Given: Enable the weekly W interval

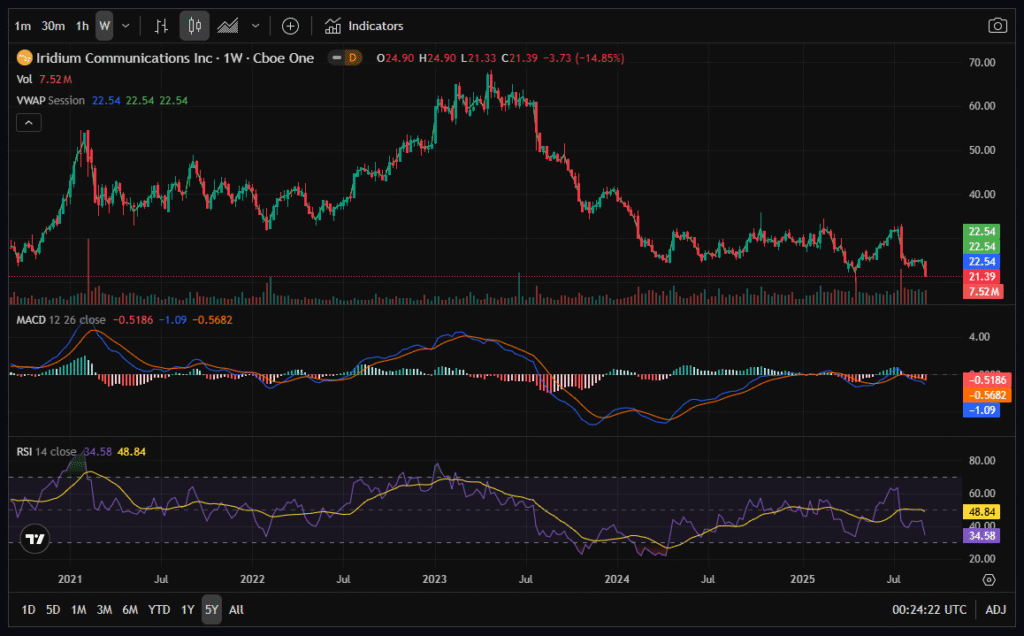Looking at the screenshot, I should (x=104, y=25).
